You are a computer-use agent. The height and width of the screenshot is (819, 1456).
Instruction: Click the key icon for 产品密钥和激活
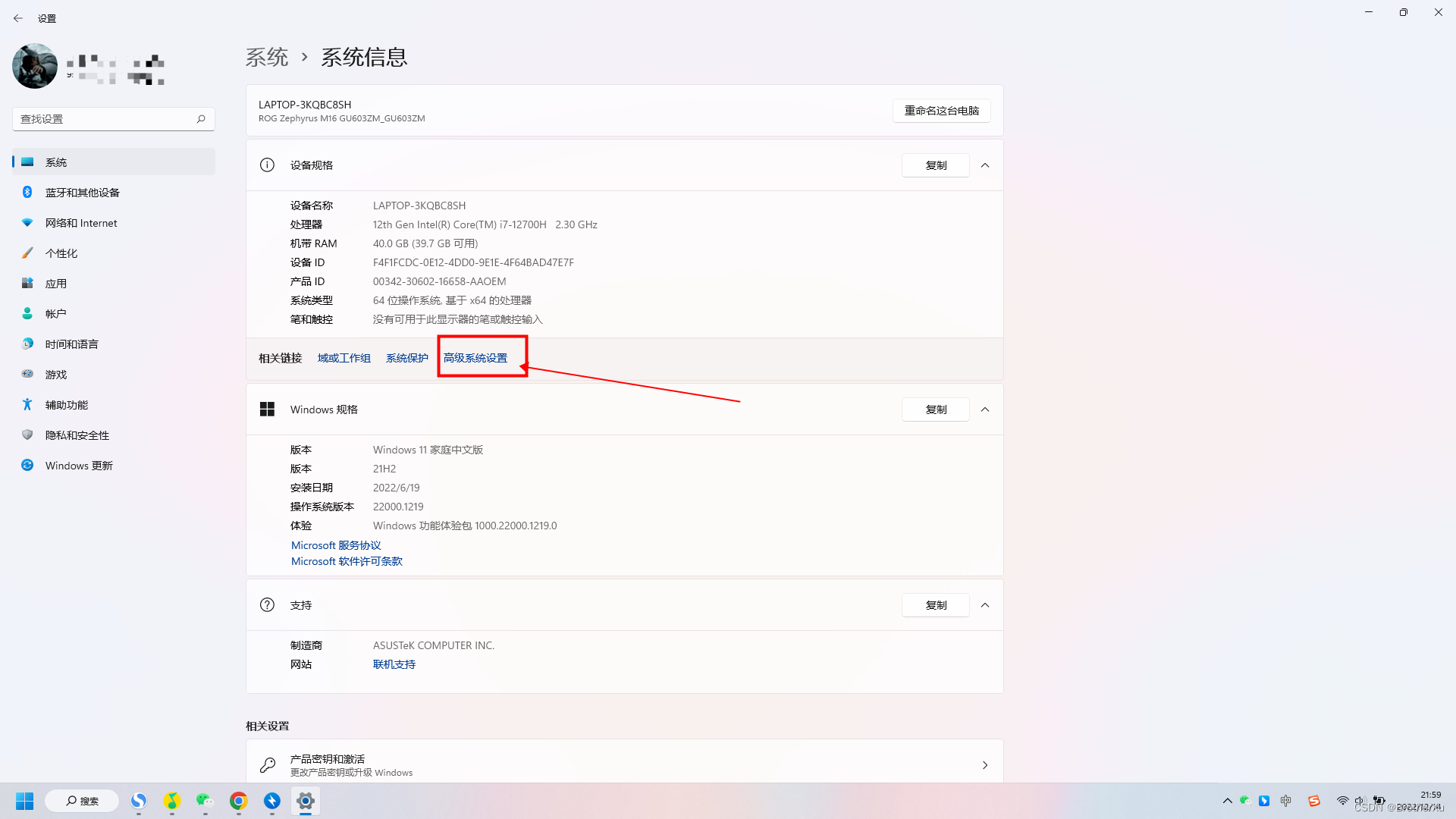(268, 765)
